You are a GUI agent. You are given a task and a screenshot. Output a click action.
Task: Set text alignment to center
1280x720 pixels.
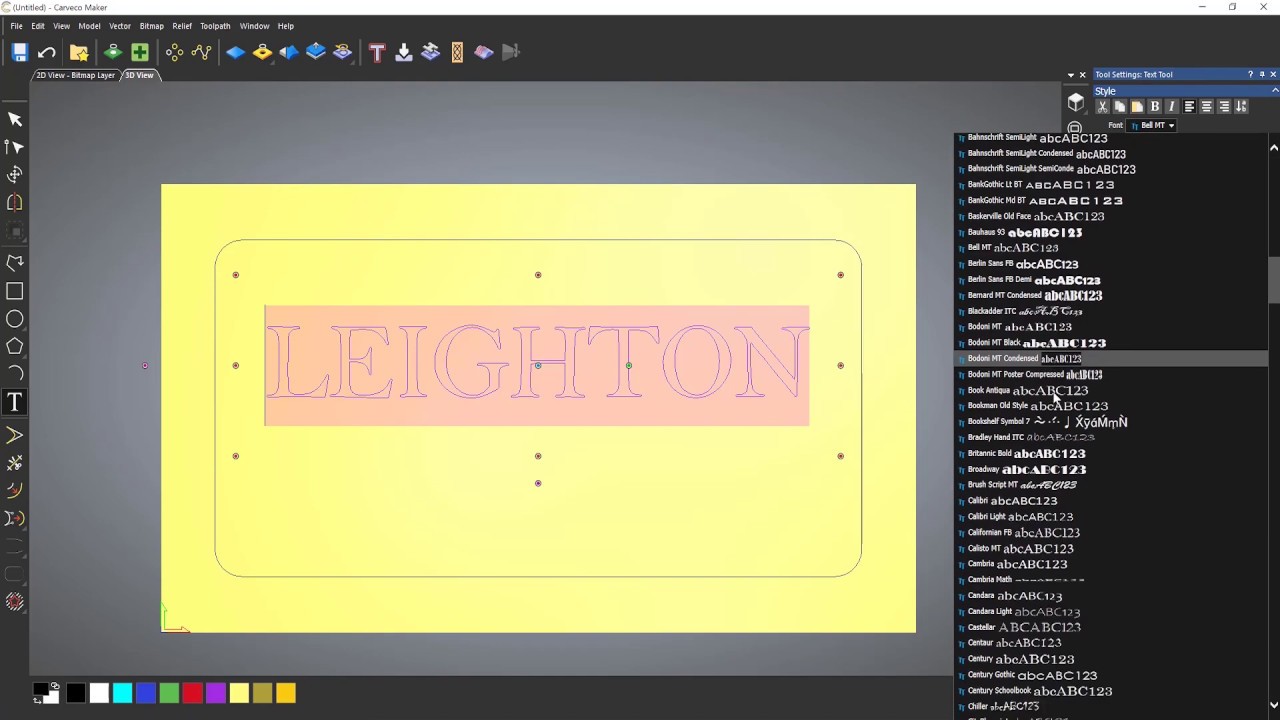(1207, 107)
